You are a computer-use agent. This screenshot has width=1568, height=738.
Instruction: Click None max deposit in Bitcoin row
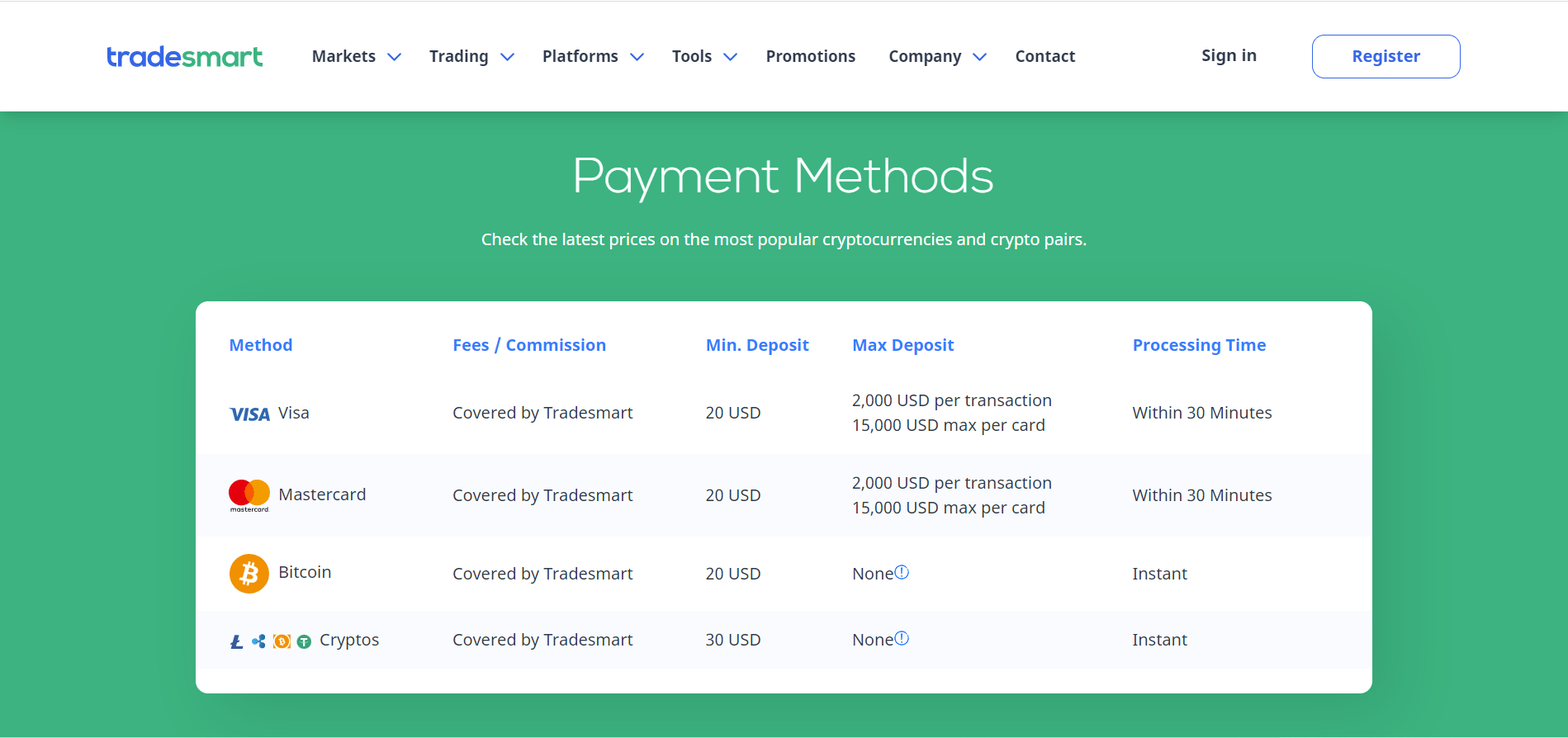click(x=873, y=574)
